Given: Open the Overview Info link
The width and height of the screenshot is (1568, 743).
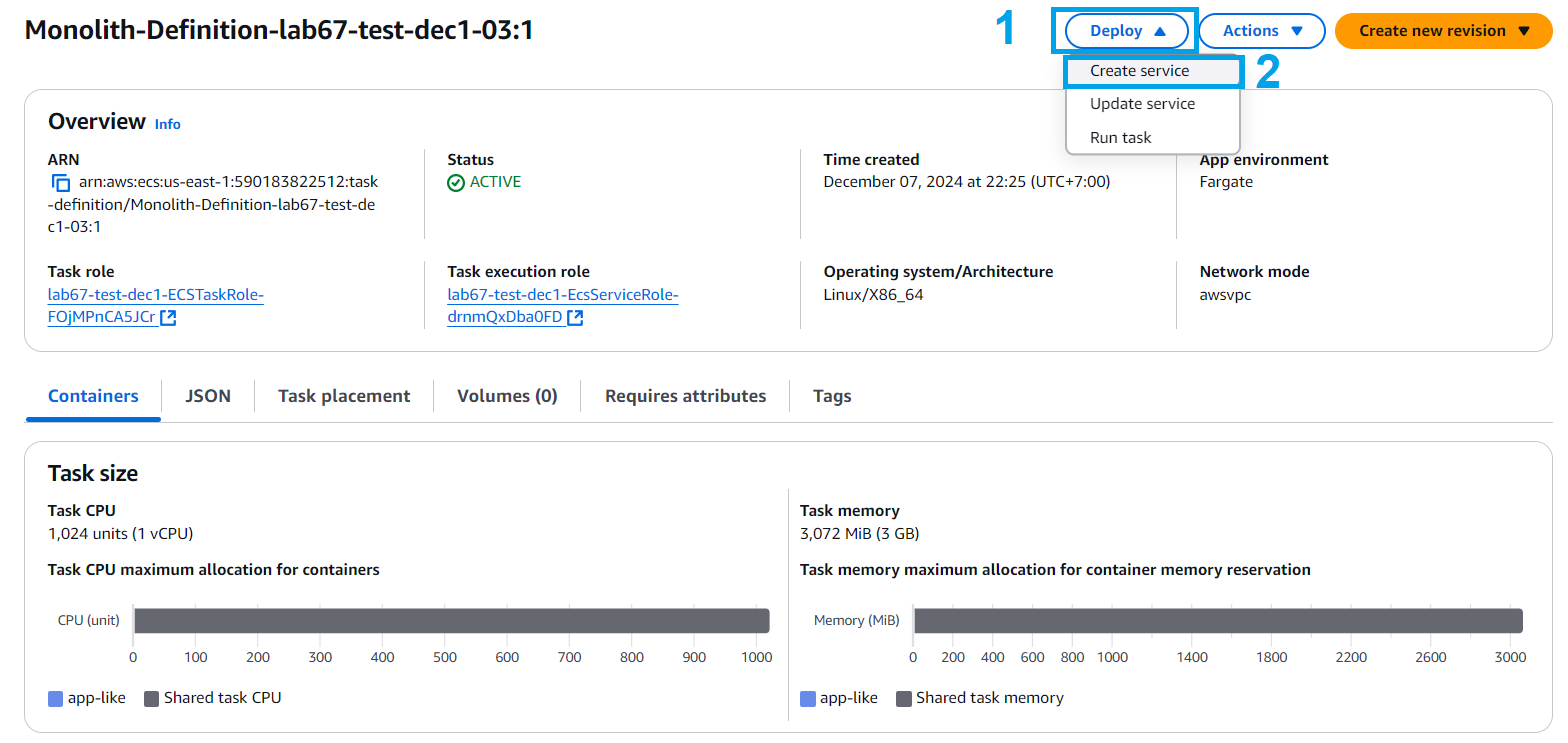Looking at the screenshot, I should (168, 124).
